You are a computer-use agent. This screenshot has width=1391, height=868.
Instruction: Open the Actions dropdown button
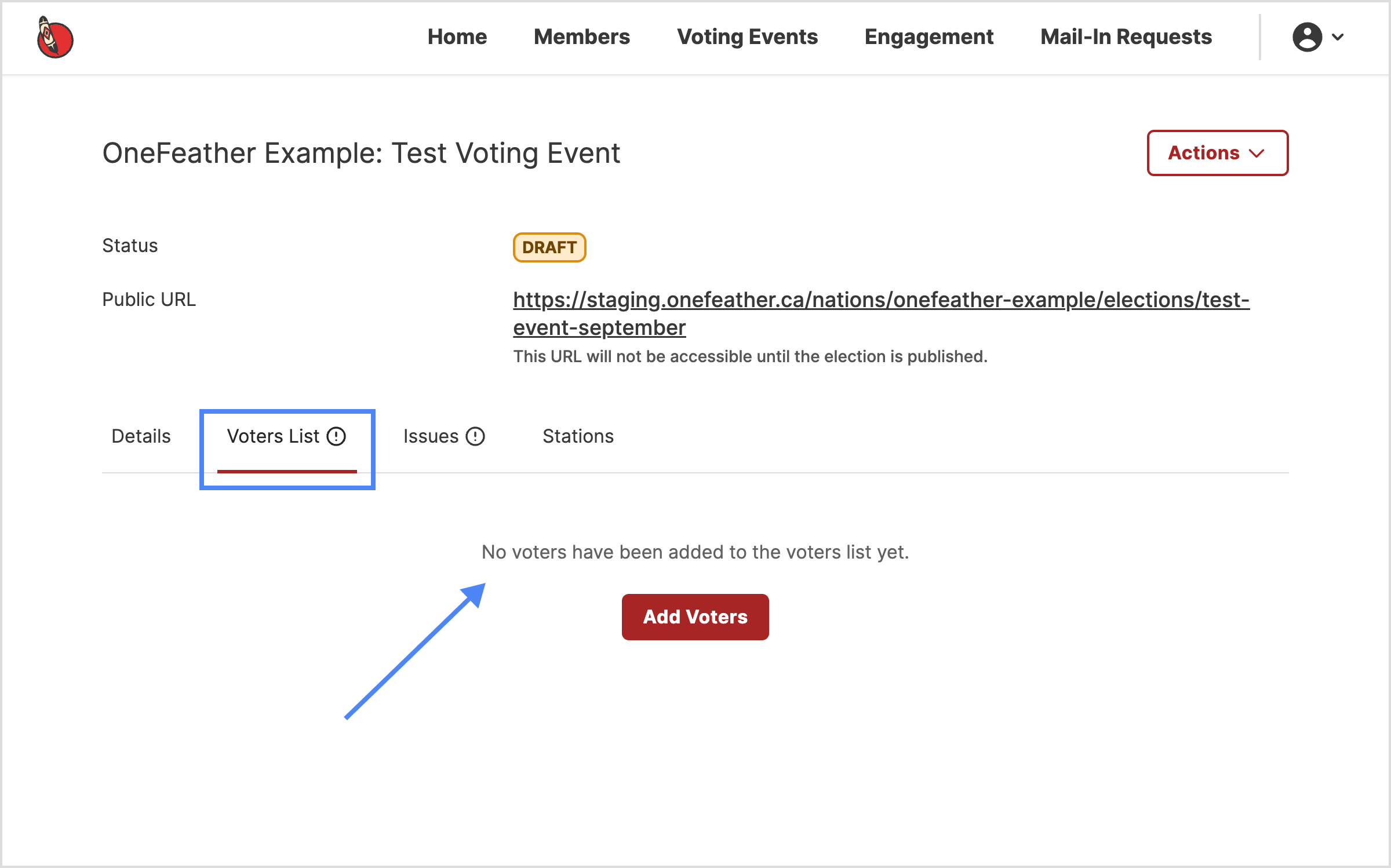tap(1217, 153)
